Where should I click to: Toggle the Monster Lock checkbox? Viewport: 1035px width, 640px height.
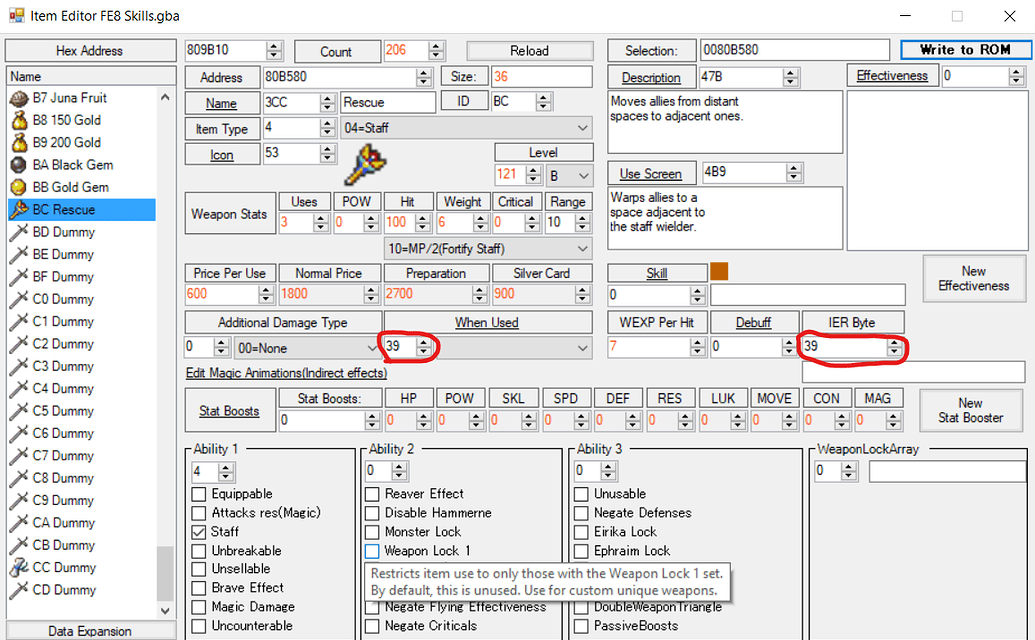coord(372,531)
